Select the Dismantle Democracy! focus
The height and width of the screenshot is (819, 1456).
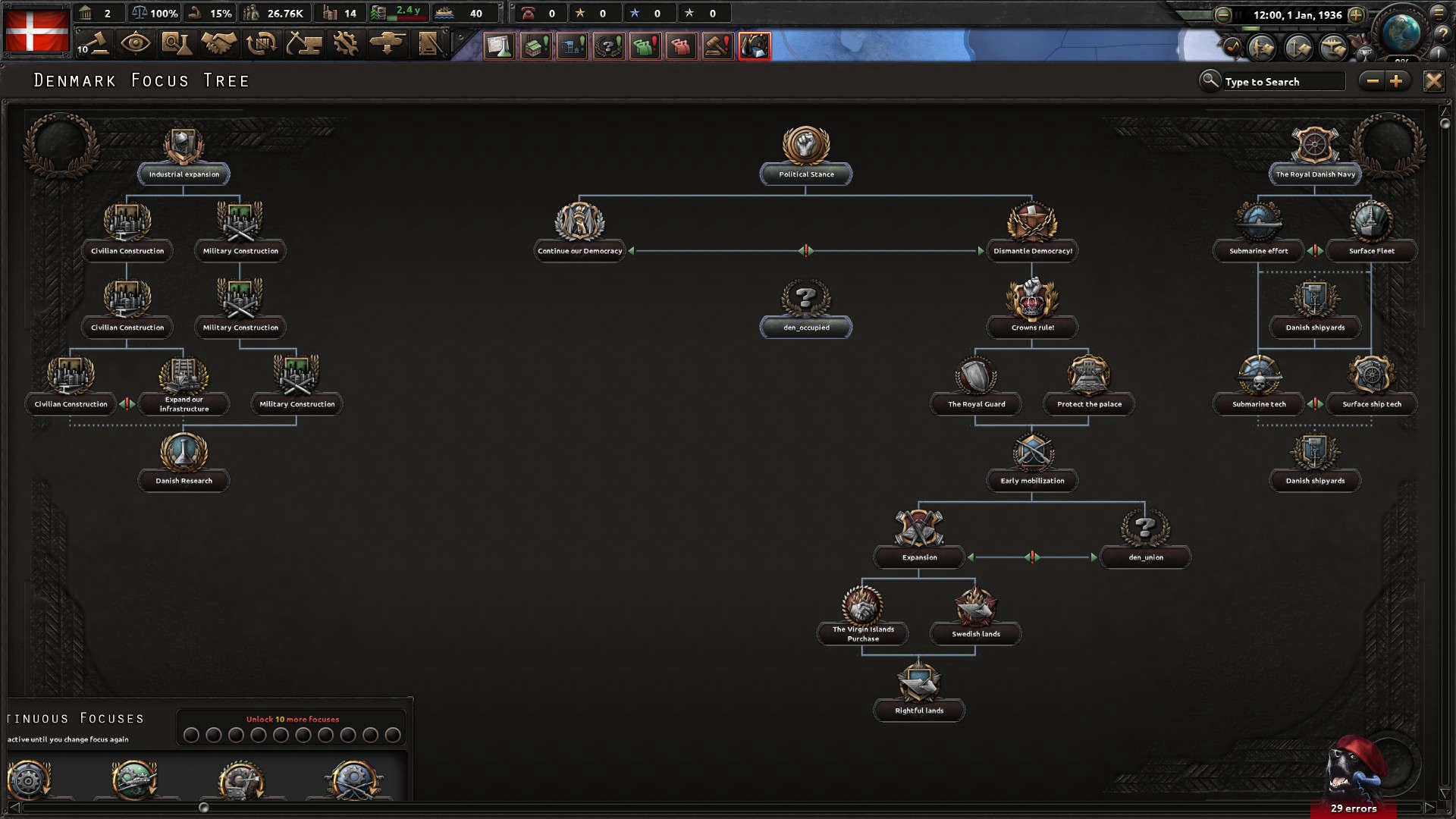1032,250
